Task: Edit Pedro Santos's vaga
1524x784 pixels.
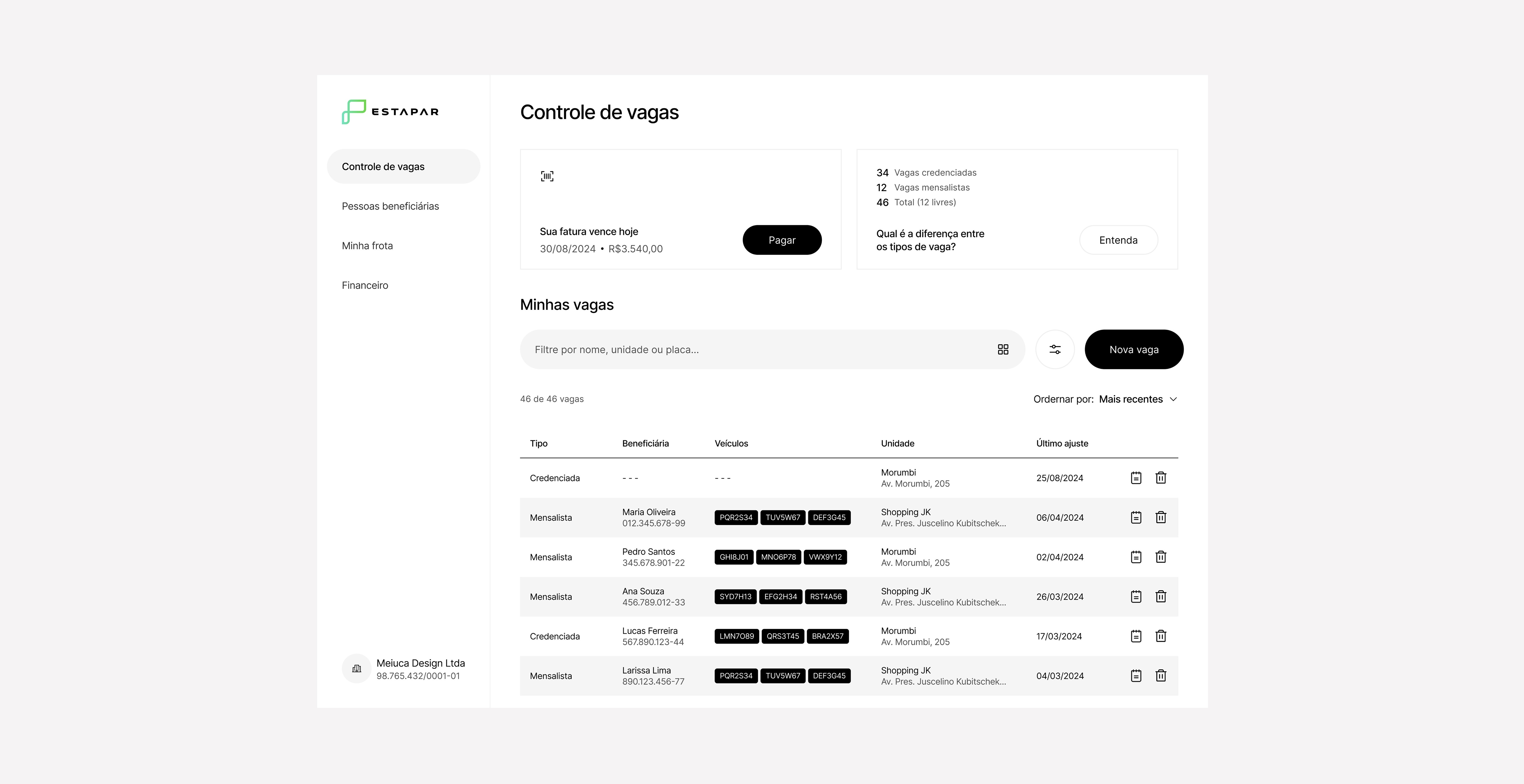Action: 1136,557
